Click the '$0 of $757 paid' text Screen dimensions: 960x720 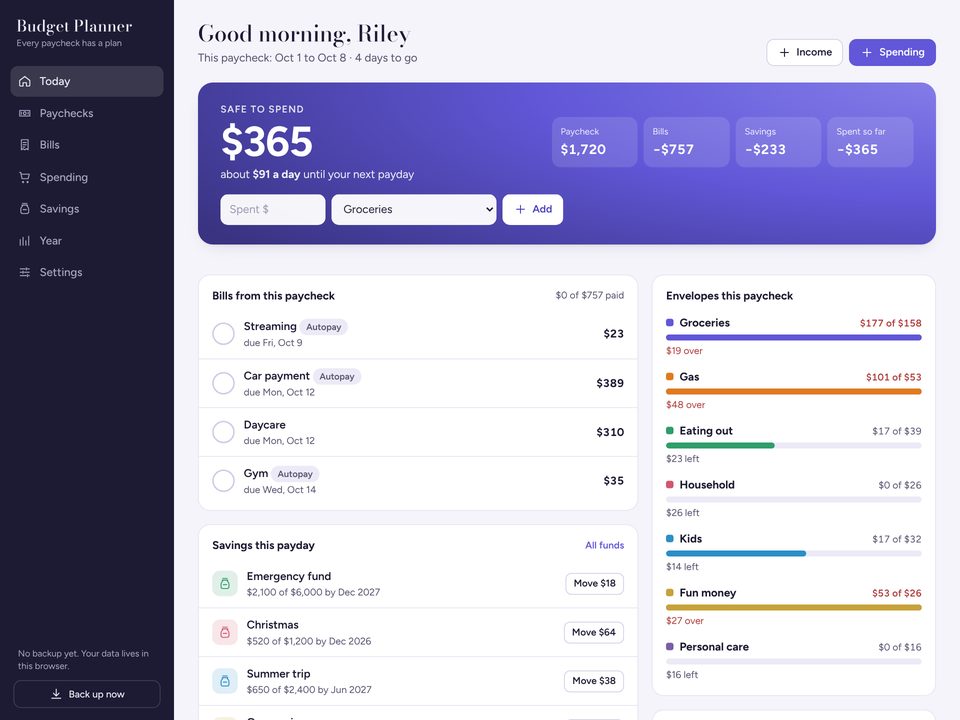pos(590,295)
